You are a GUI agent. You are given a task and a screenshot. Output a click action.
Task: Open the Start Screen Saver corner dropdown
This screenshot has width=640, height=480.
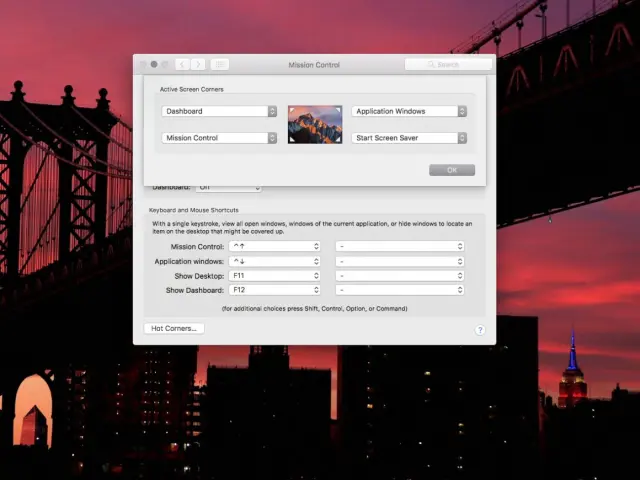pyautogui.click(x=409, y=138)
